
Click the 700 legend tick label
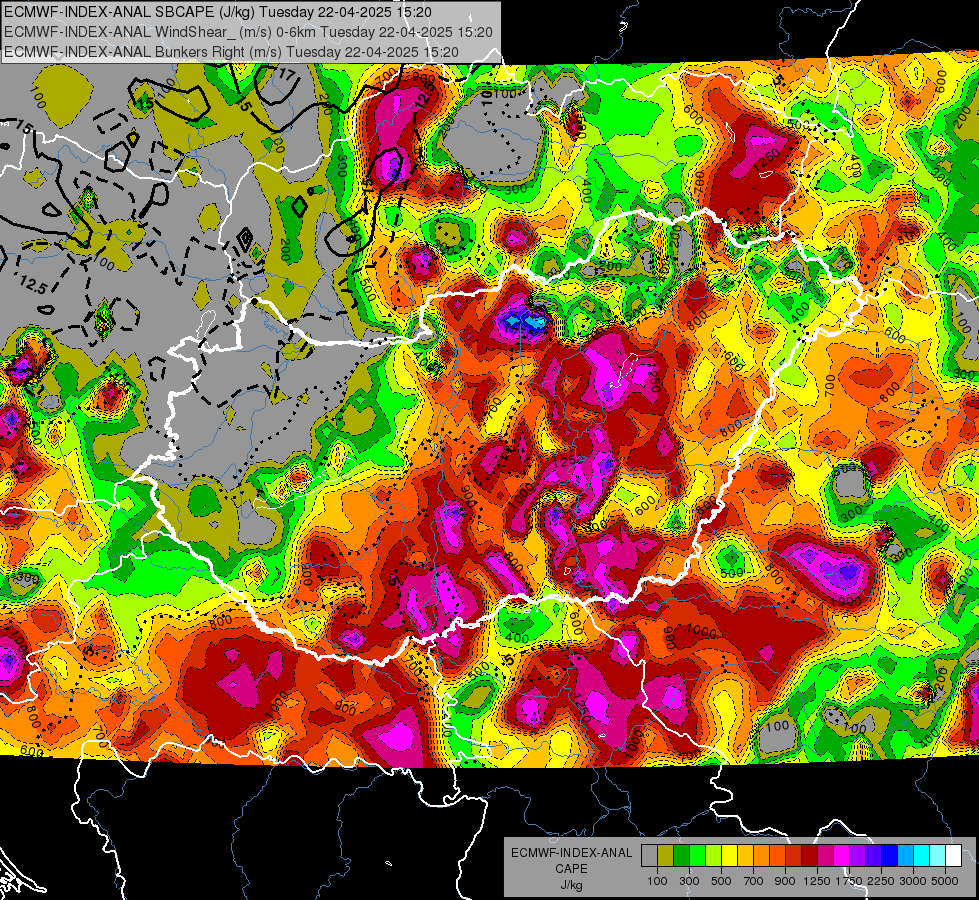pyautogui.click(x=754, y=881)
